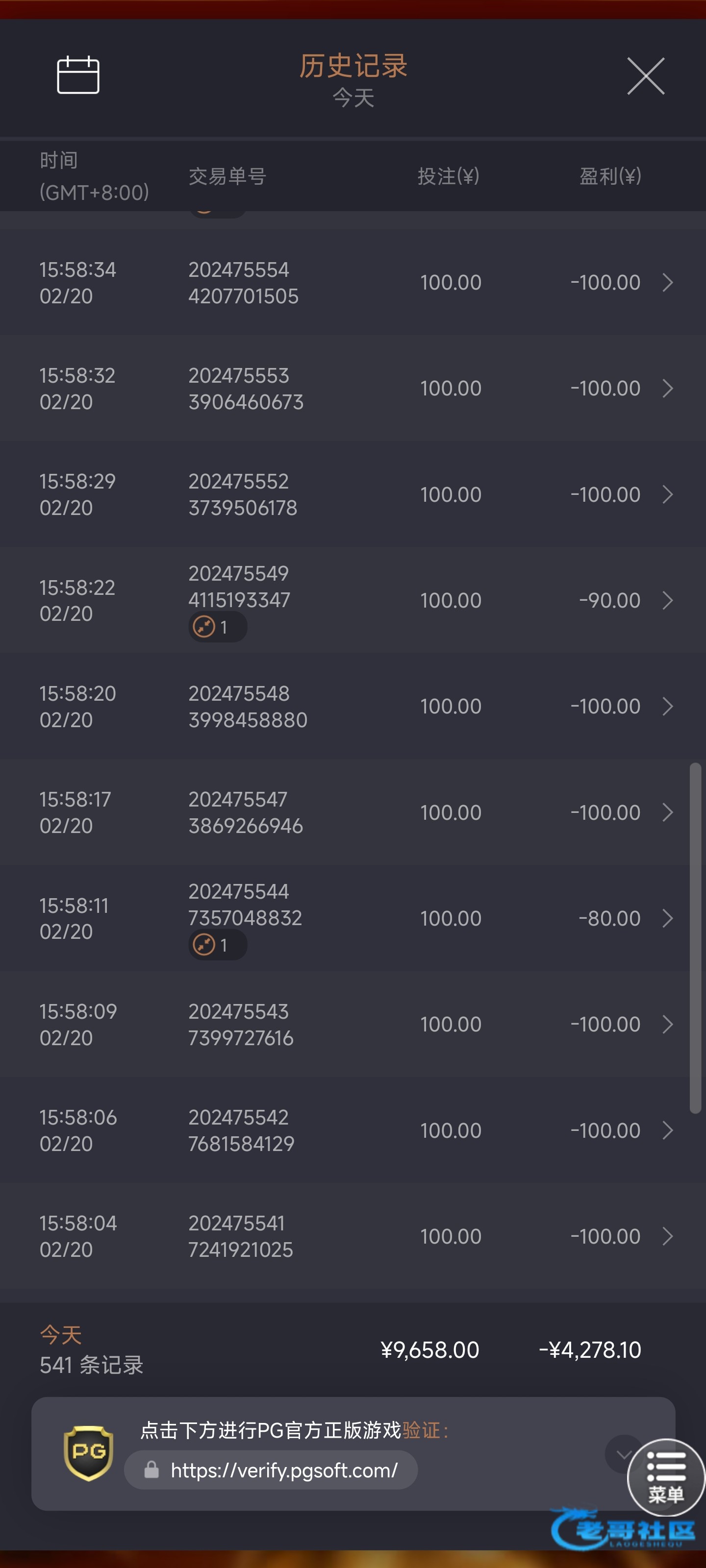
Task: Open the -80.00 profit record arrow
Action: (x=668, y=918)
